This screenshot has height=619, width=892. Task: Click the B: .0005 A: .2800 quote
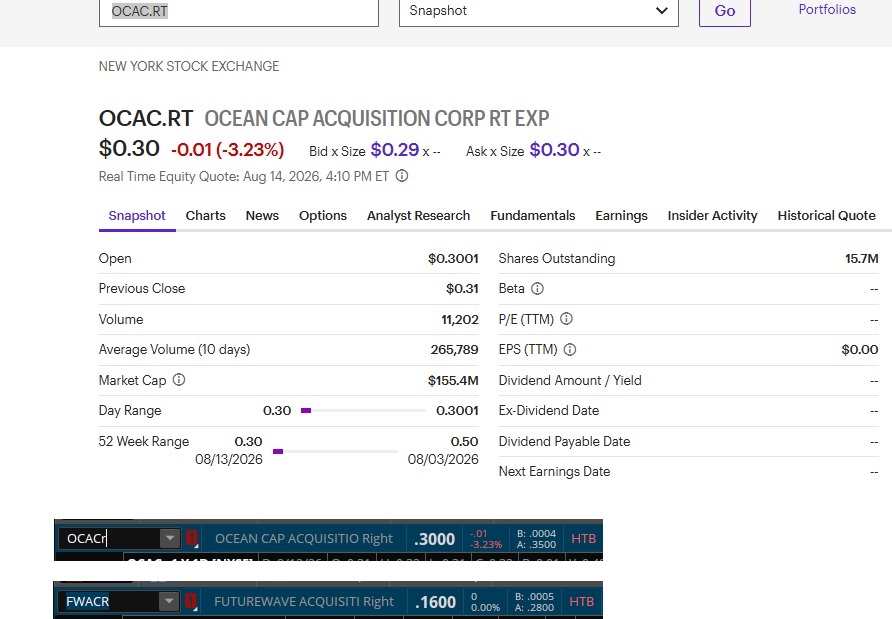534,602
